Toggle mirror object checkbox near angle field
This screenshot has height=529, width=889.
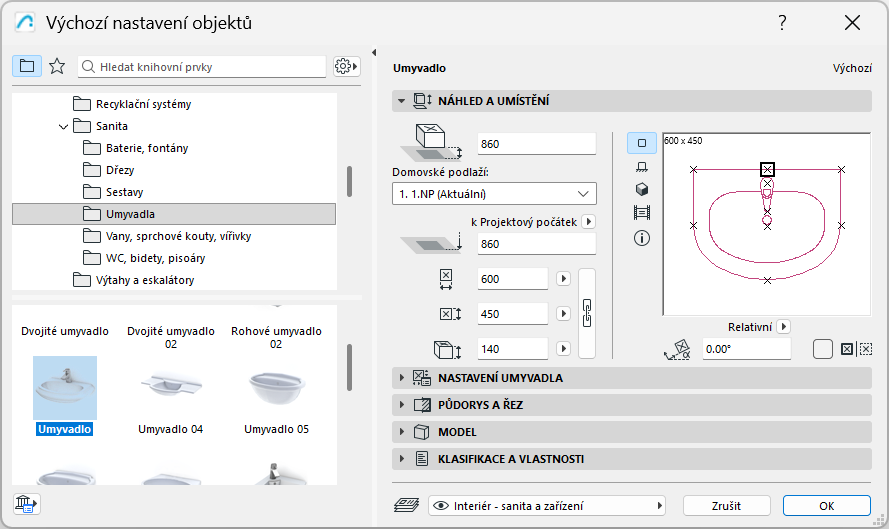pyautogui.click(x=823, y=349)
